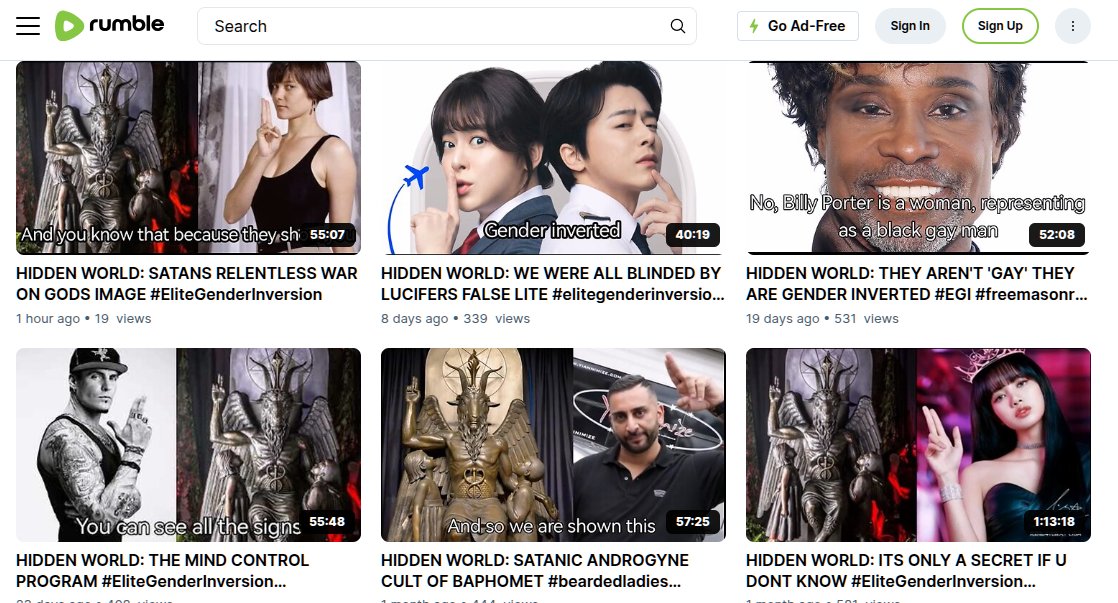This screenshot has width=1118, height=603.
Task: Open thumbnail of ITS ONLY A SECRET video
Action: (918, 445)
